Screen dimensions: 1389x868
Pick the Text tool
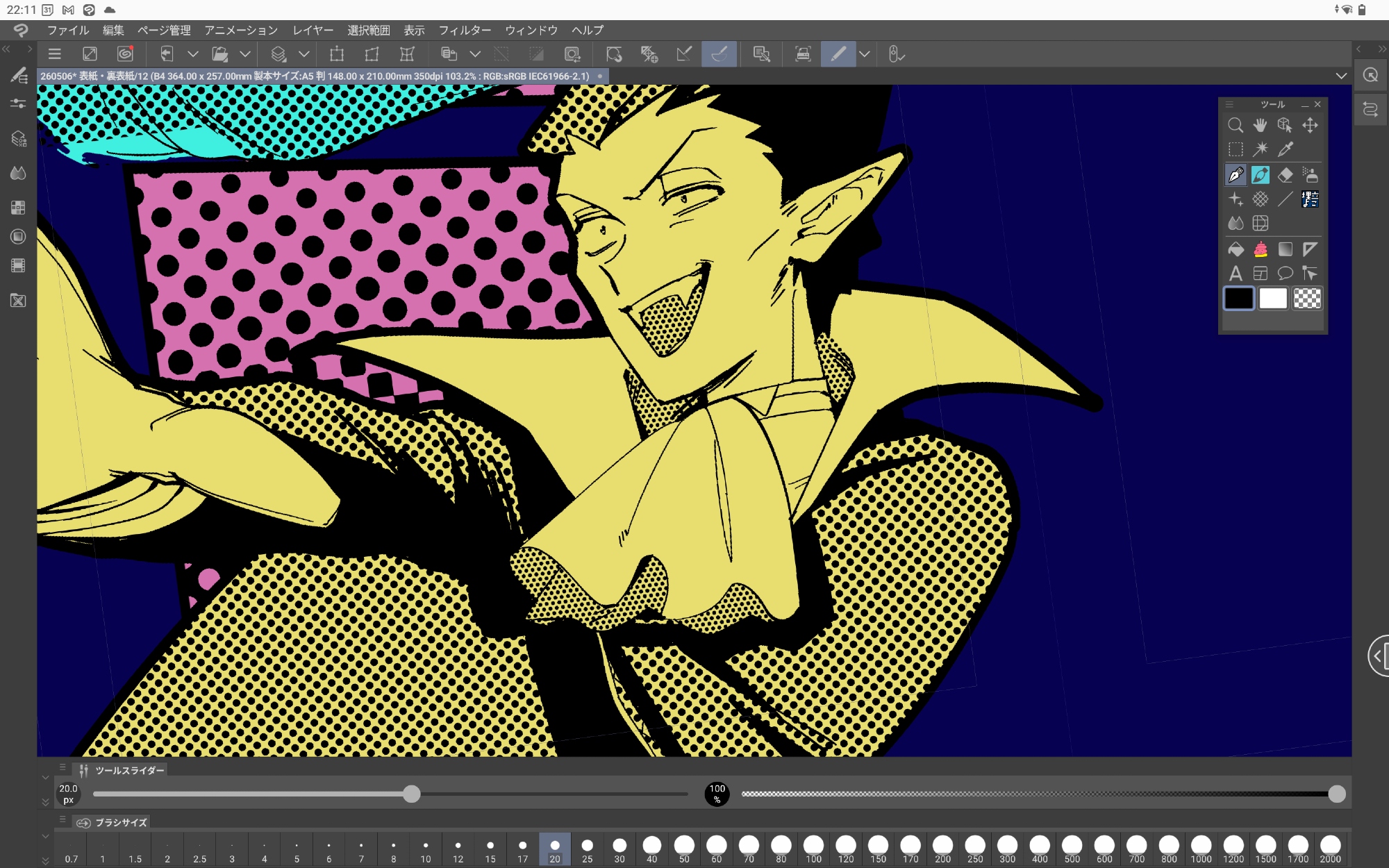[1236, 274]
